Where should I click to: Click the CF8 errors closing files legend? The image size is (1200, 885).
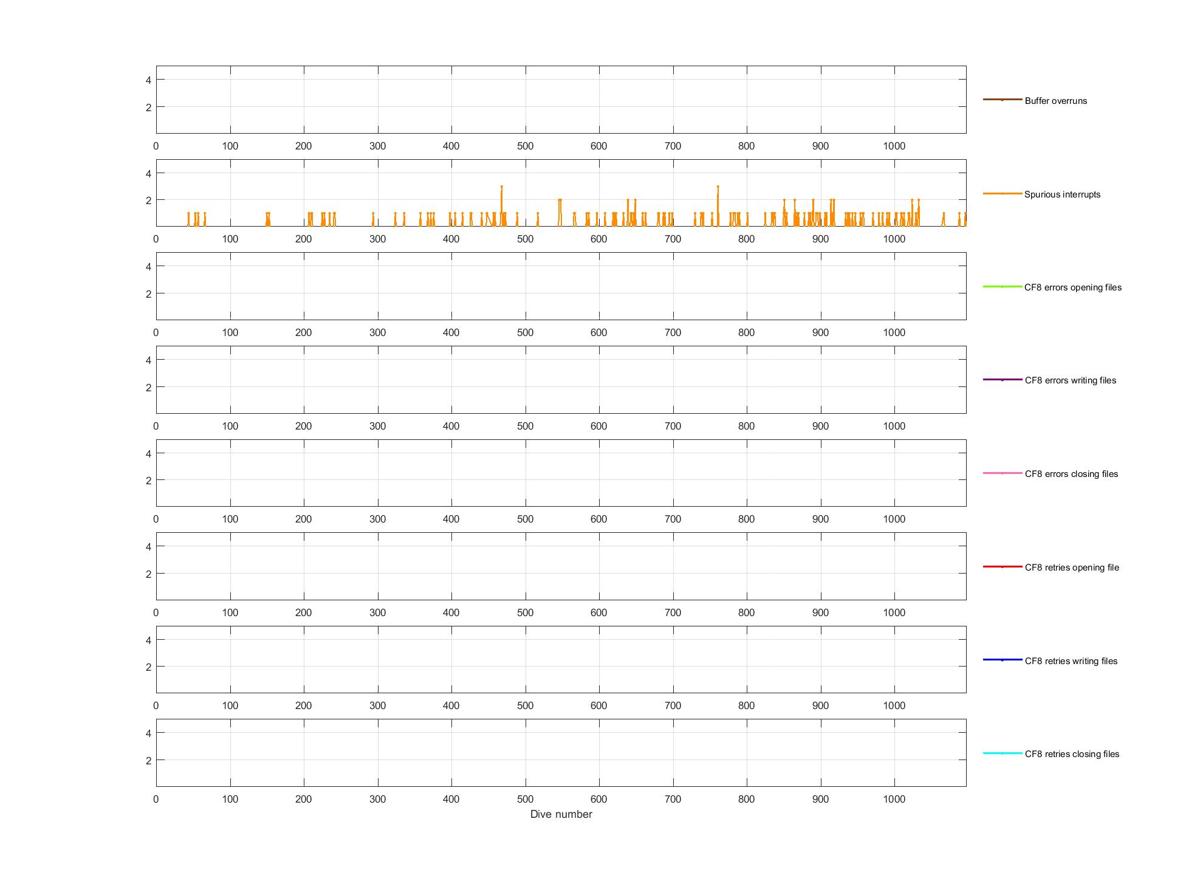coord(1071,474)
